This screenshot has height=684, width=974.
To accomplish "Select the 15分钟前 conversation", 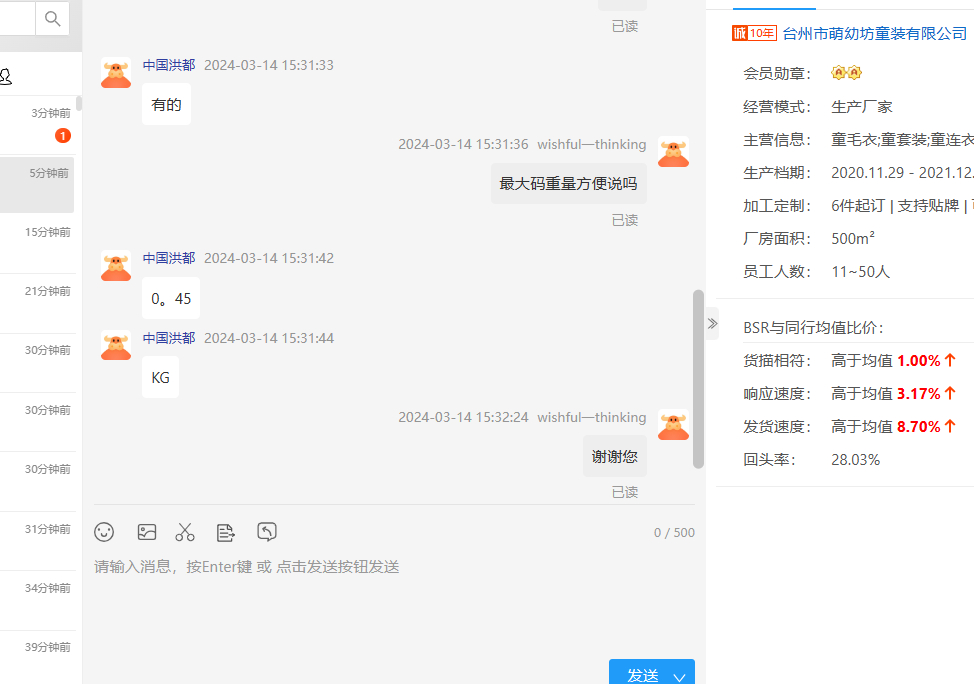I will pos(37,244).
